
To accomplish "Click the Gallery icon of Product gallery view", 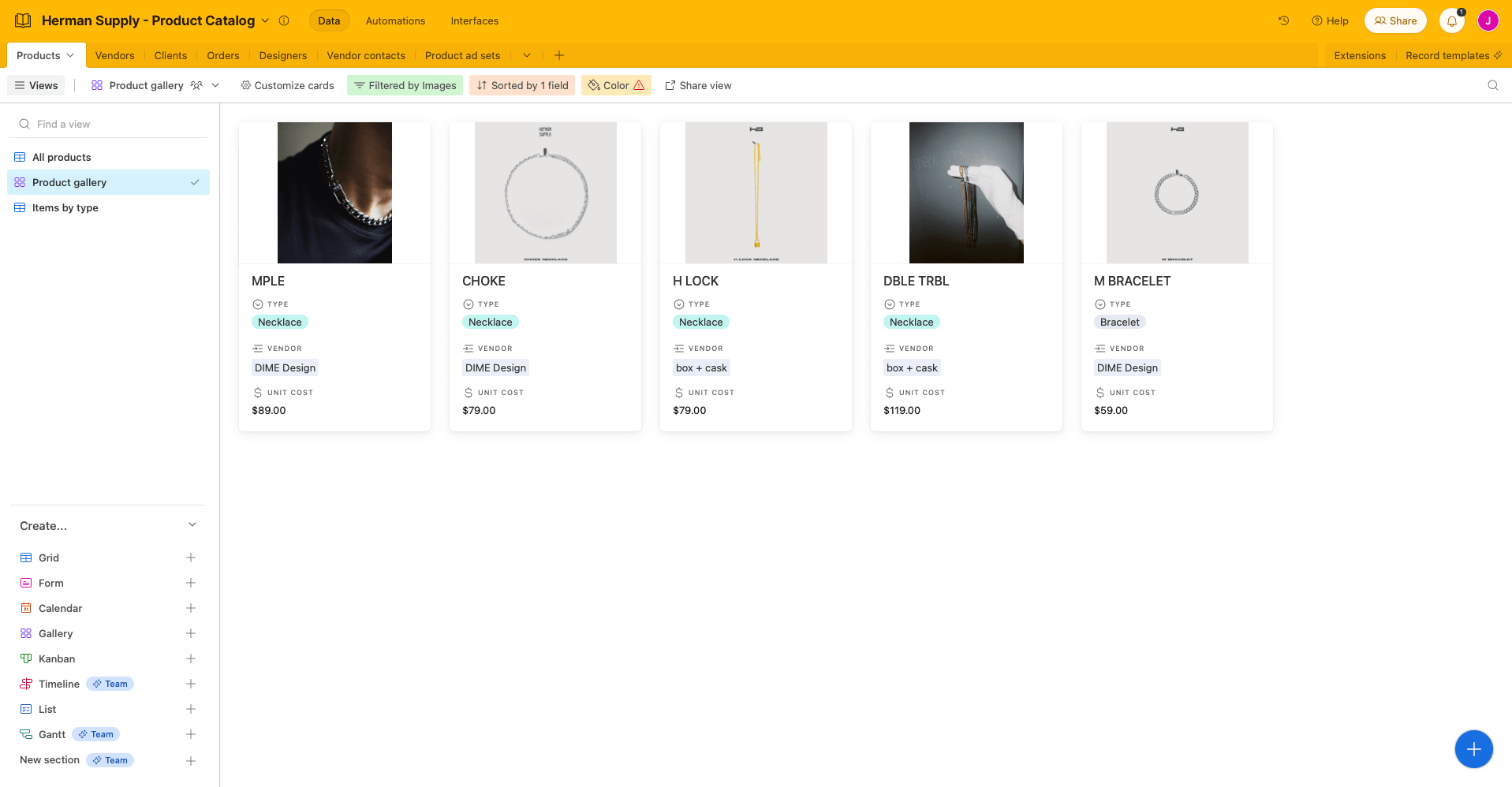I will coord(20,182).
